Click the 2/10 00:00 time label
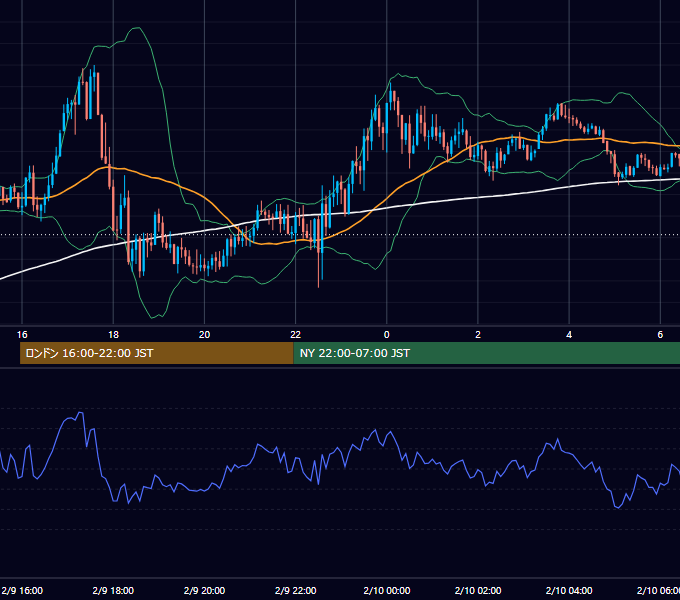 [387, 590]
